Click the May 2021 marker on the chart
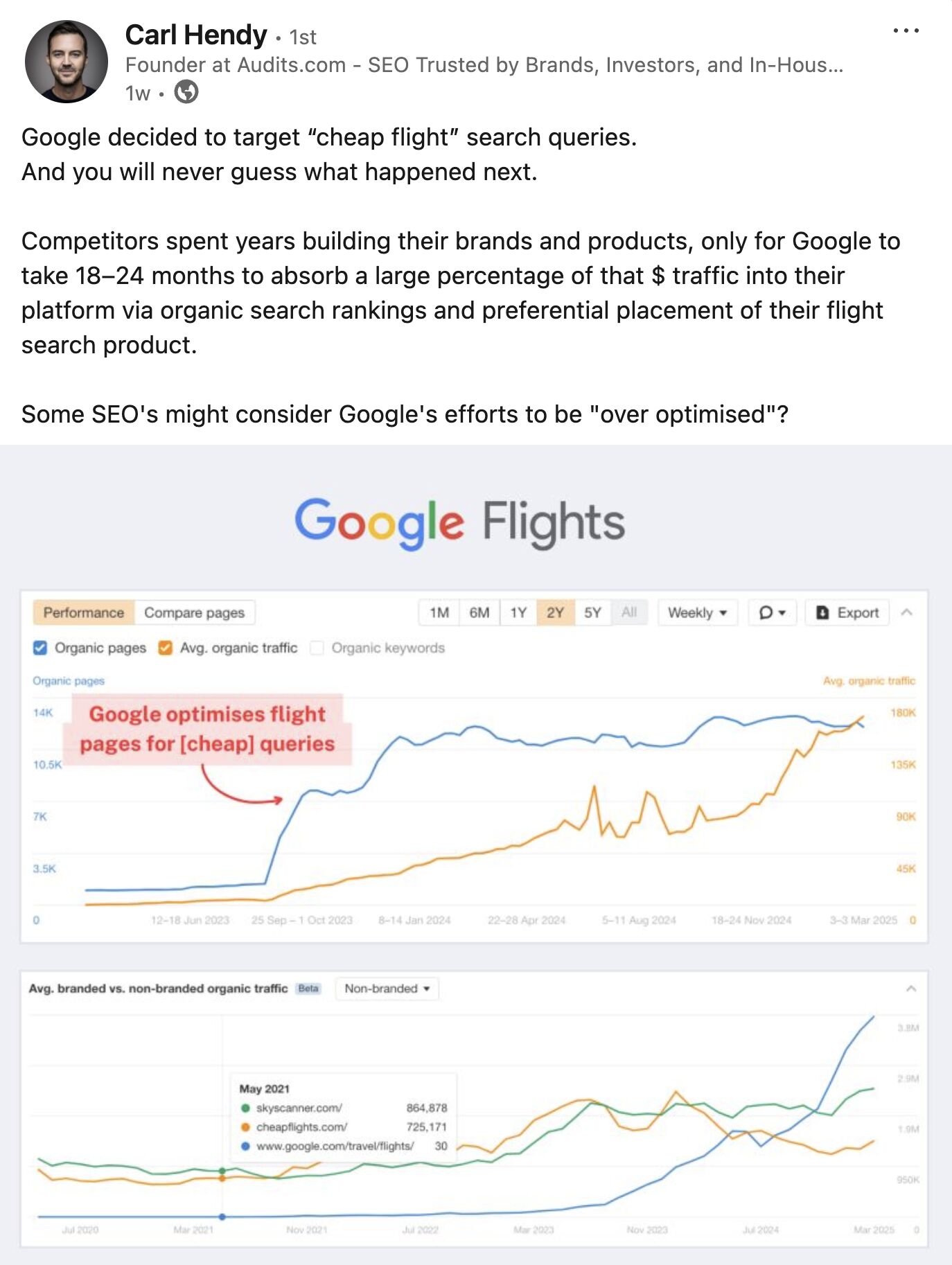This screenshot has width=952, height=1265. point(223,1173)
